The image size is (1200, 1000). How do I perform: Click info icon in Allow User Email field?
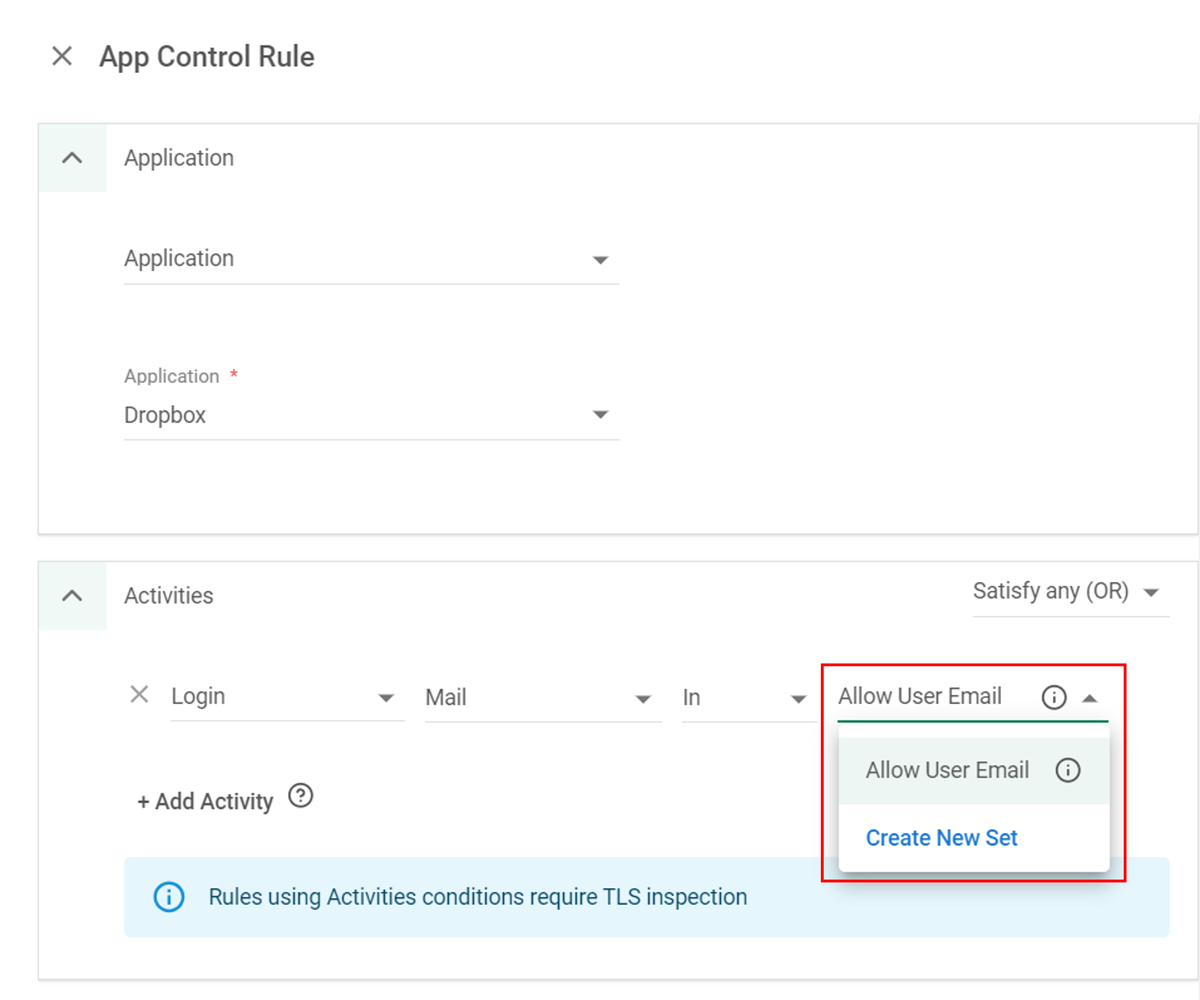[1054, 697]
